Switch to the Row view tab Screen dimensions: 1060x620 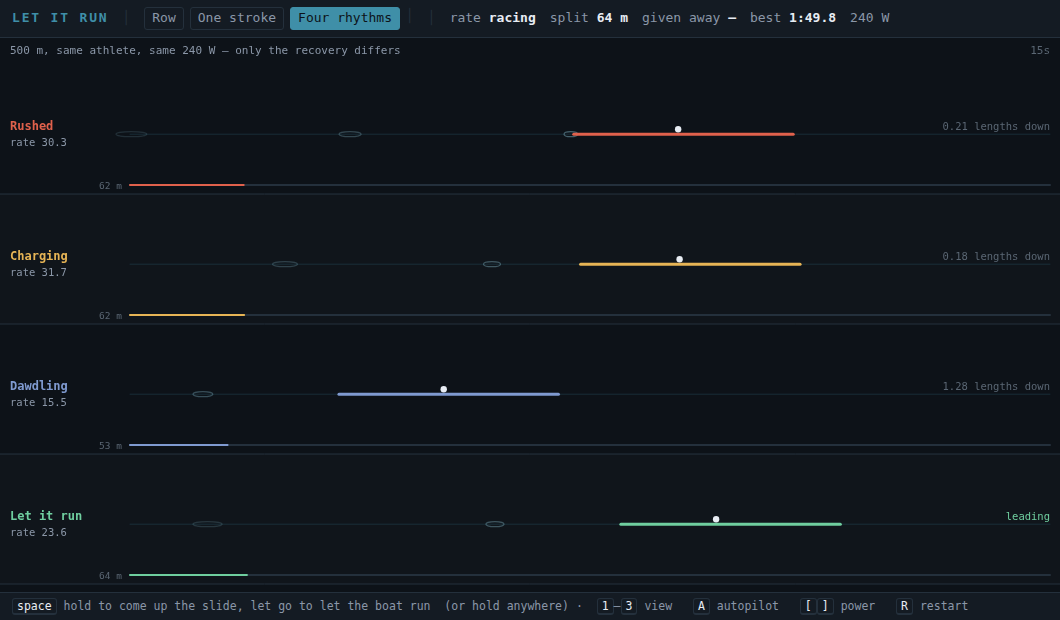pos(164,18)
